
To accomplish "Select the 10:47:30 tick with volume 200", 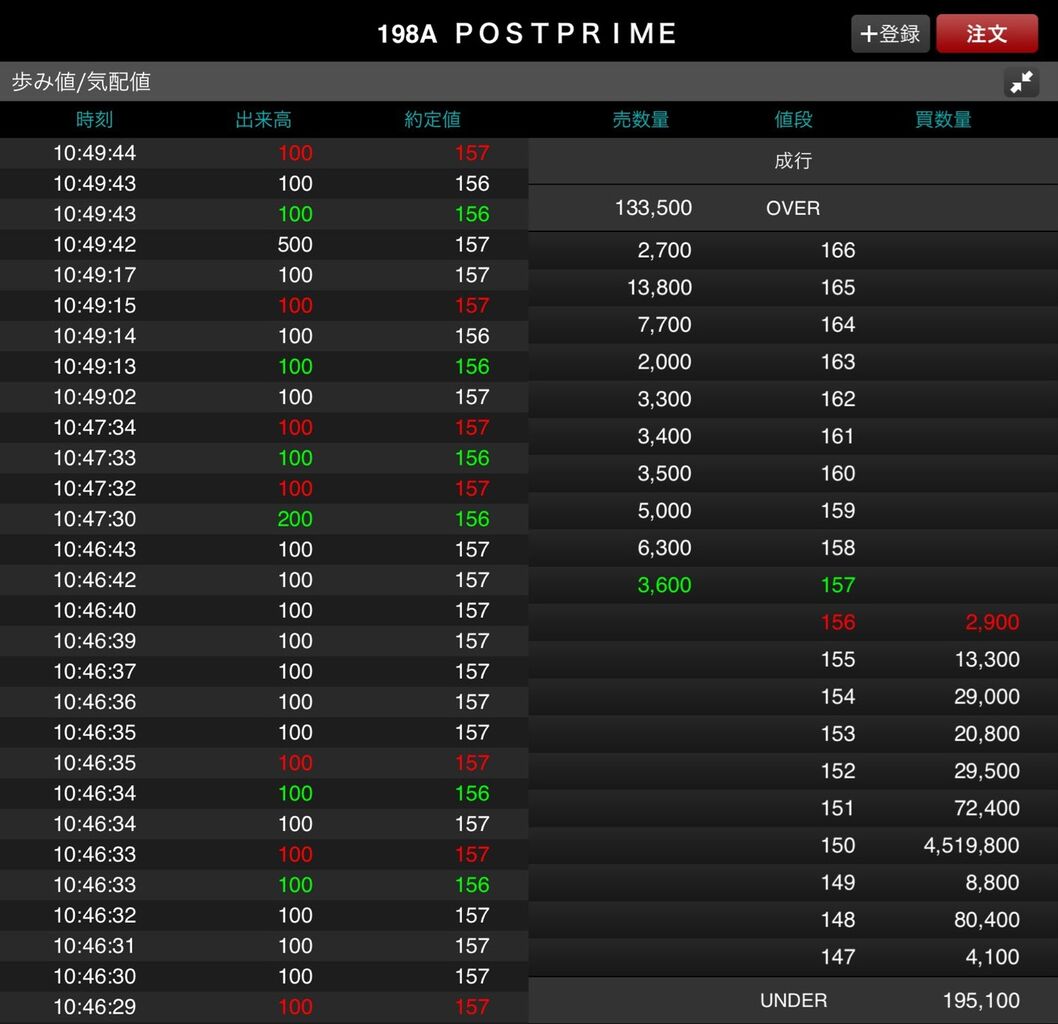I will 264,519.
